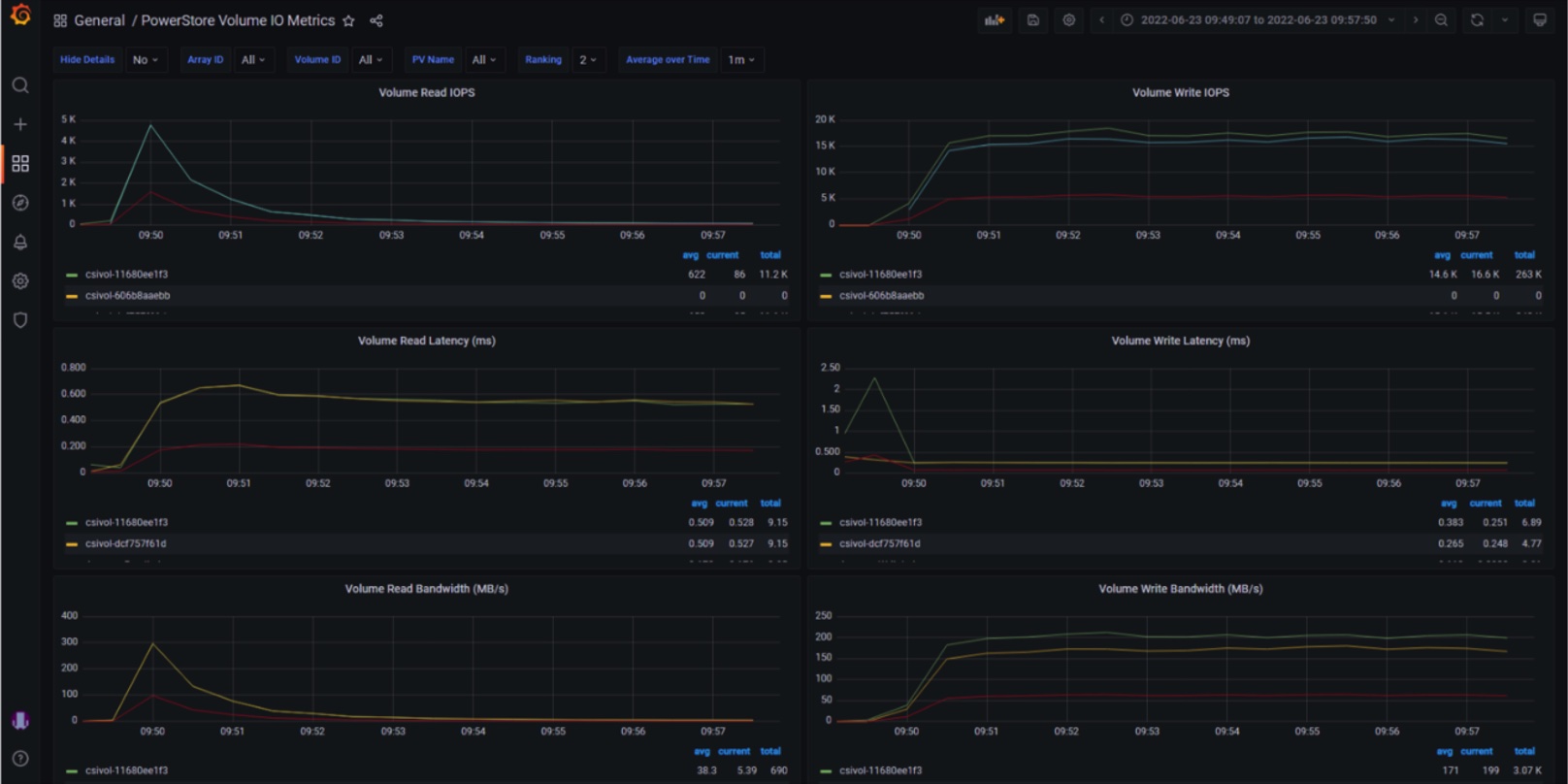
Task: Click the Volume Read IOPS spike peak near 09:50
Action: [149, 125]
